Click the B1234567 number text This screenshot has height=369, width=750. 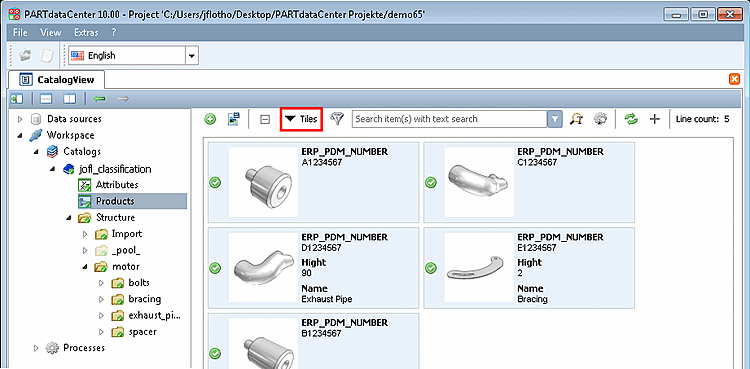point(321,333)
